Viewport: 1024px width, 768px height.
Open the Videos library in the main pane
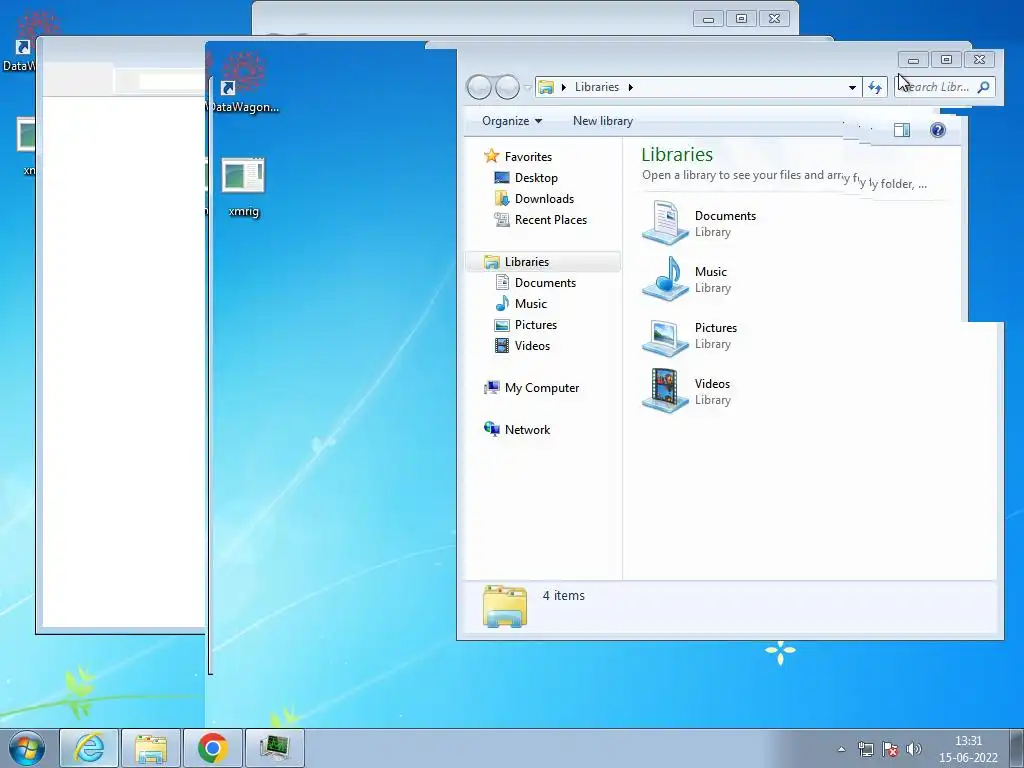[x=686, y=391]
